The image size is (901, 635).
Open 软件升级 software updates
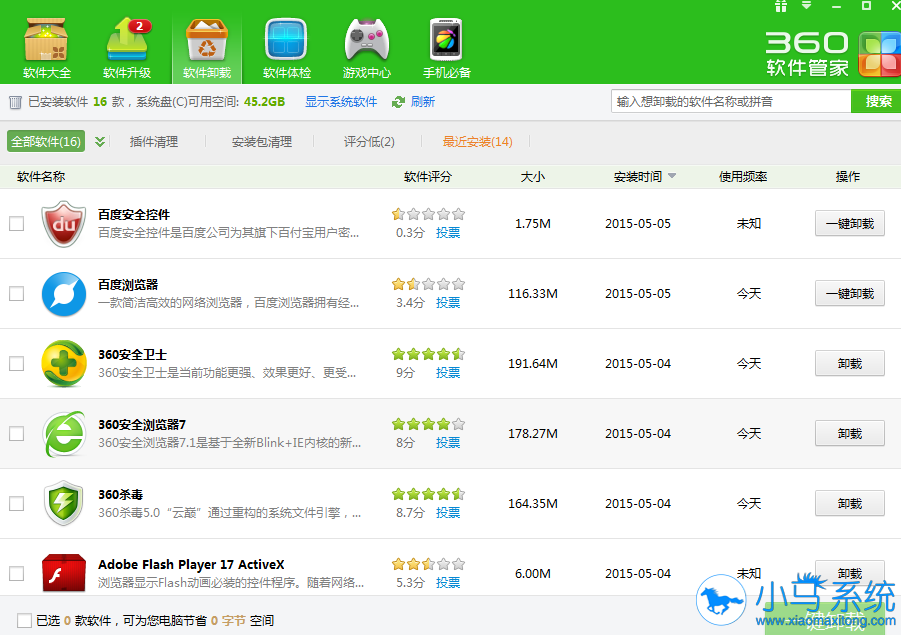(x=127, y=48)
